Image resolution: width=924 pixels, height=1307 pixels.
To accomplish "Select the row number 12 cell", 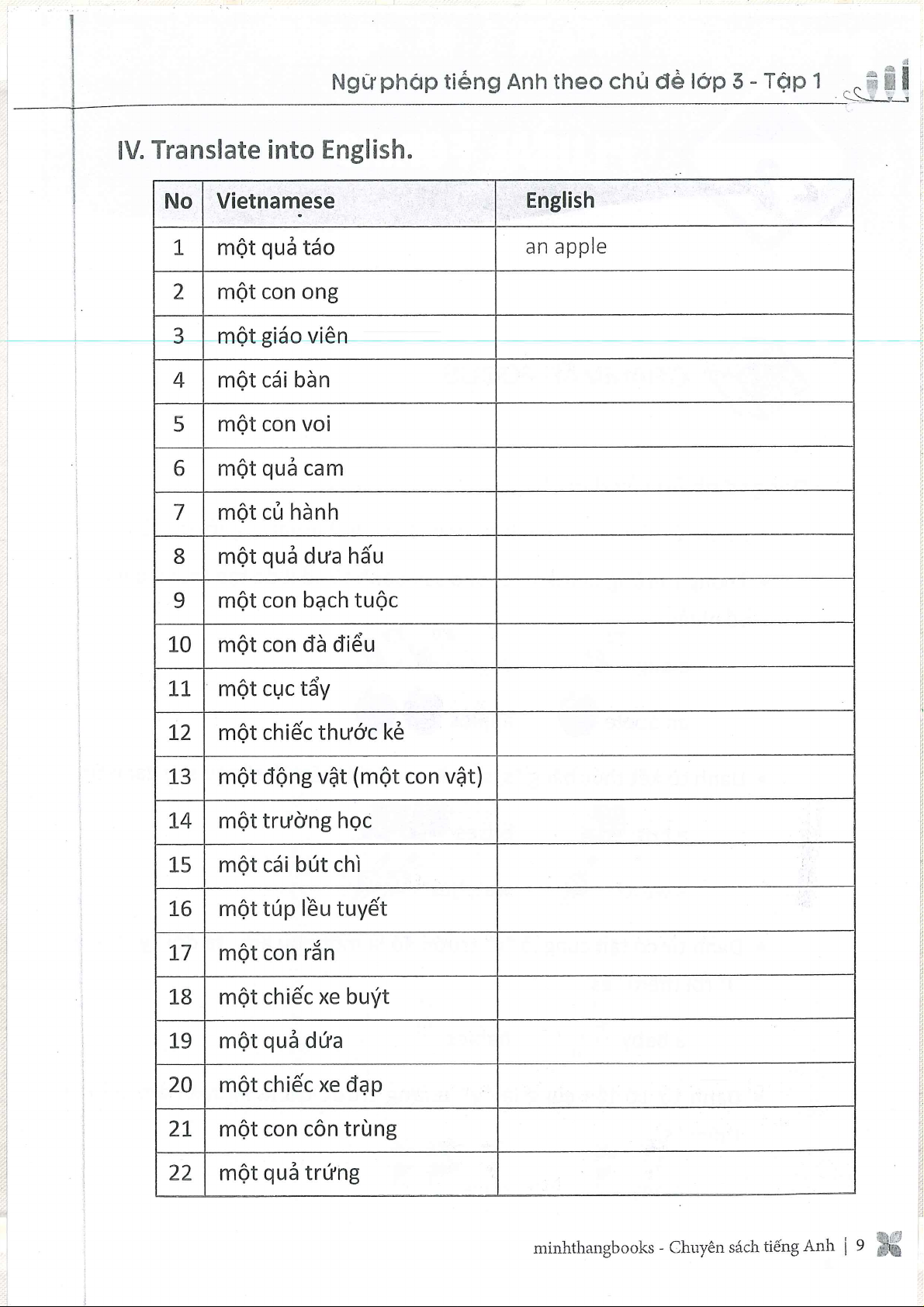I will pyautogui.click(x=179, y=733).
